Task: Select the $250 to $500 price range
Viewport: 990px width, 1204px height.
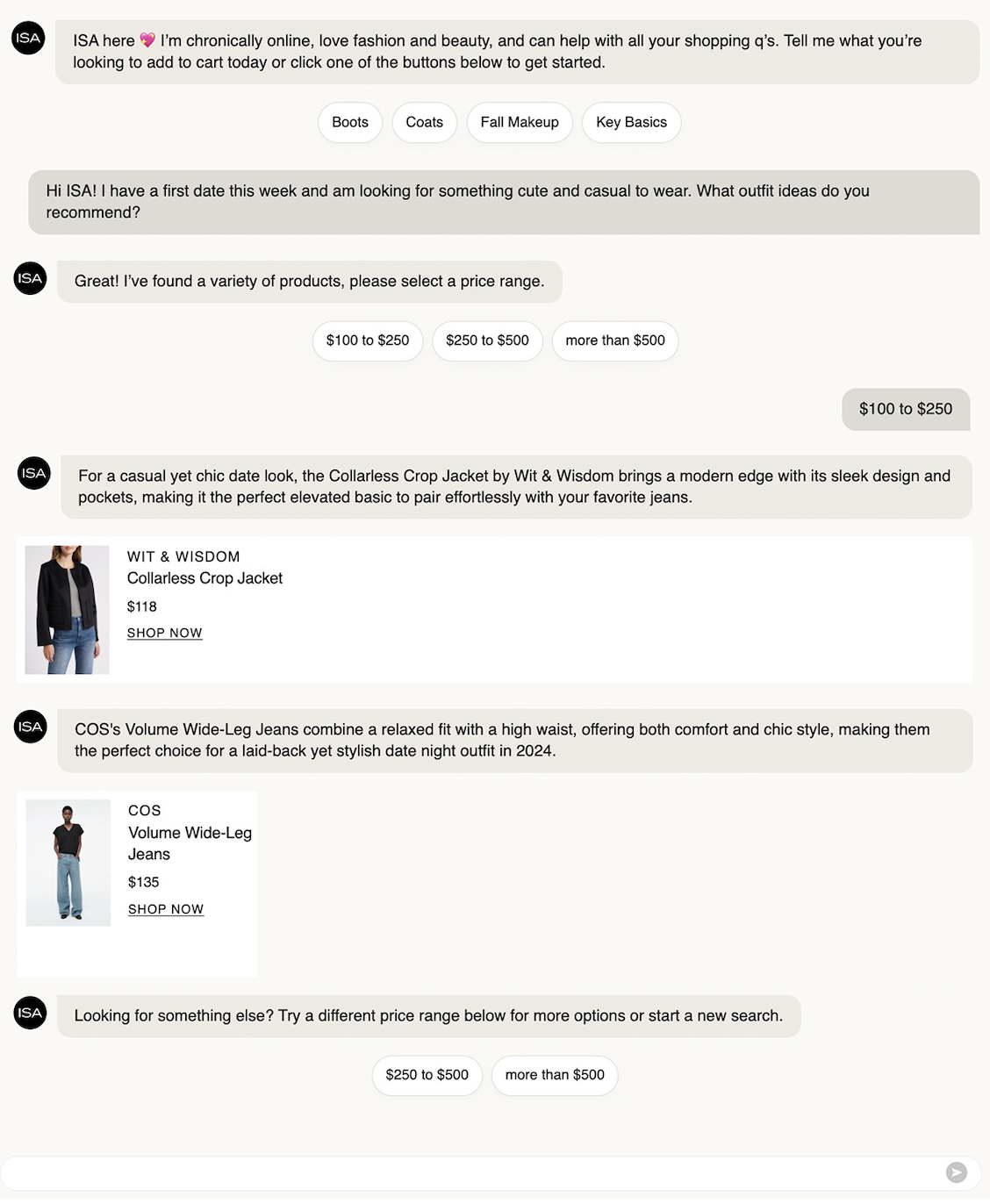Action: [x=487, y=340]
